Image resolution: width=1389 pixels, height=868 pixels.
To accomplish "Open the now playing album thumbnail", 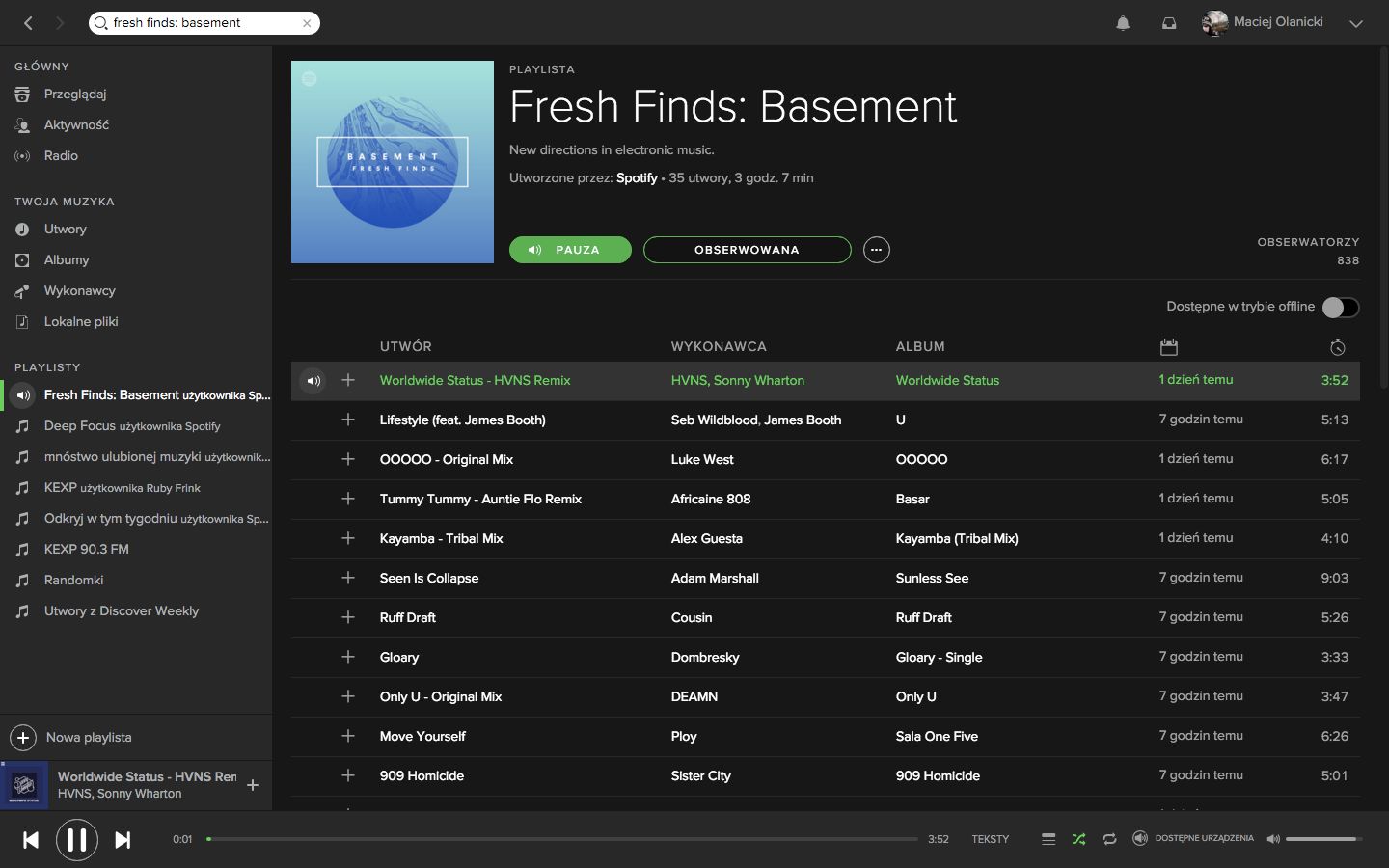I will (24, 785).
